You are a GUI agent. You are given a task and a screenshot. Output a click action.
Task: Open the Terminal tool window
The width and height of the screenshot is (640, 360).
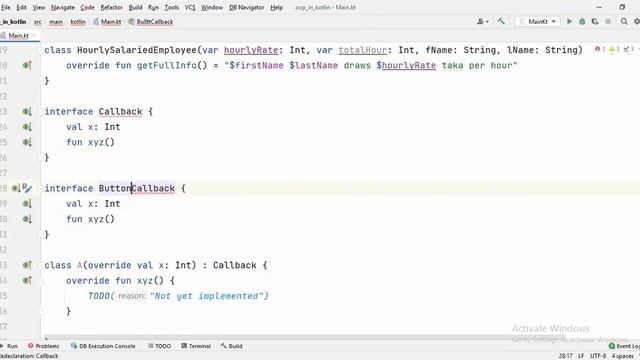196,346
